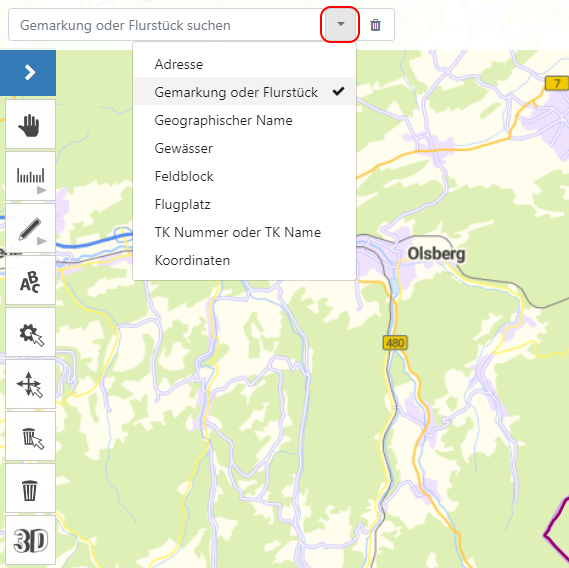Switch to 3D view
Viewport: 569px width, 568px height.
click(x=30, y=540)
